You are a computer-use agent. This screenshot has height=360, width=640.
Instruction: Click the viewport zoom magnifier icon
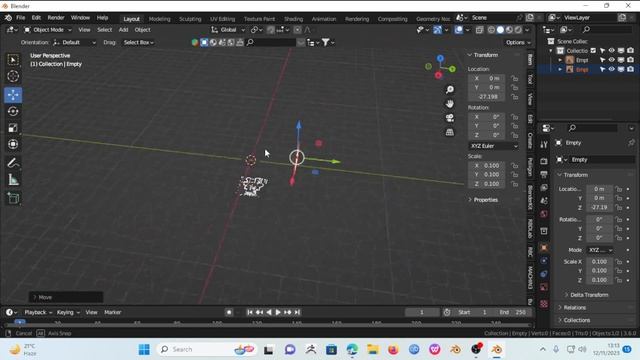click(x=449, y=89)
